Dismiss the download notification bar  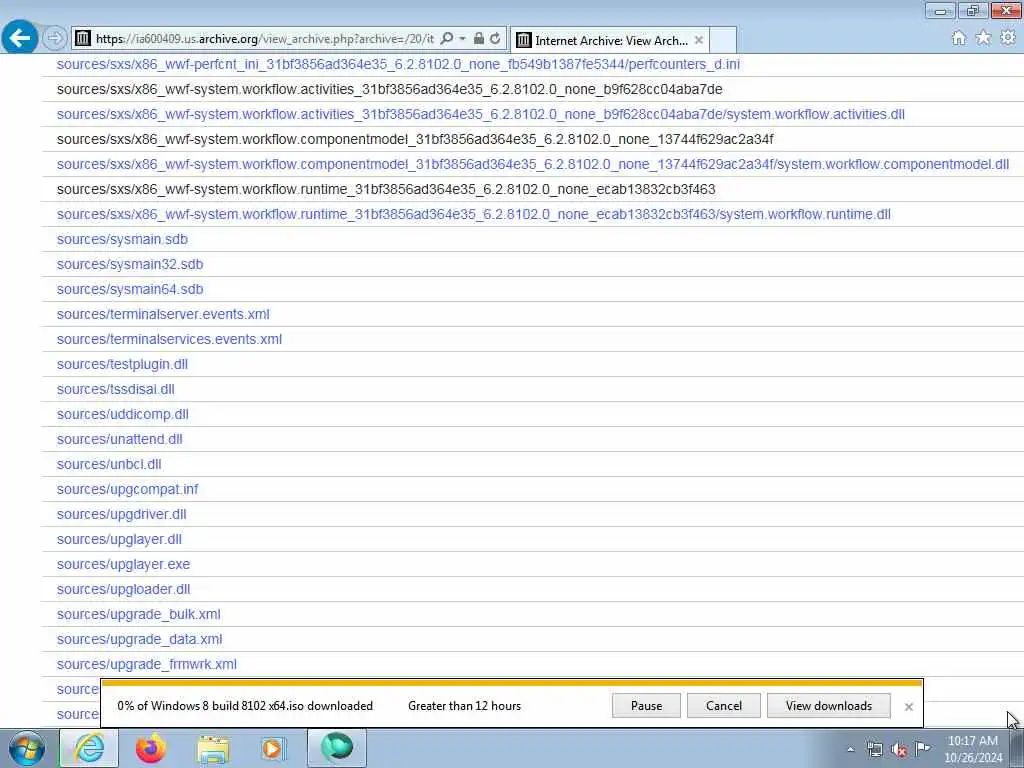click(908, 707)
